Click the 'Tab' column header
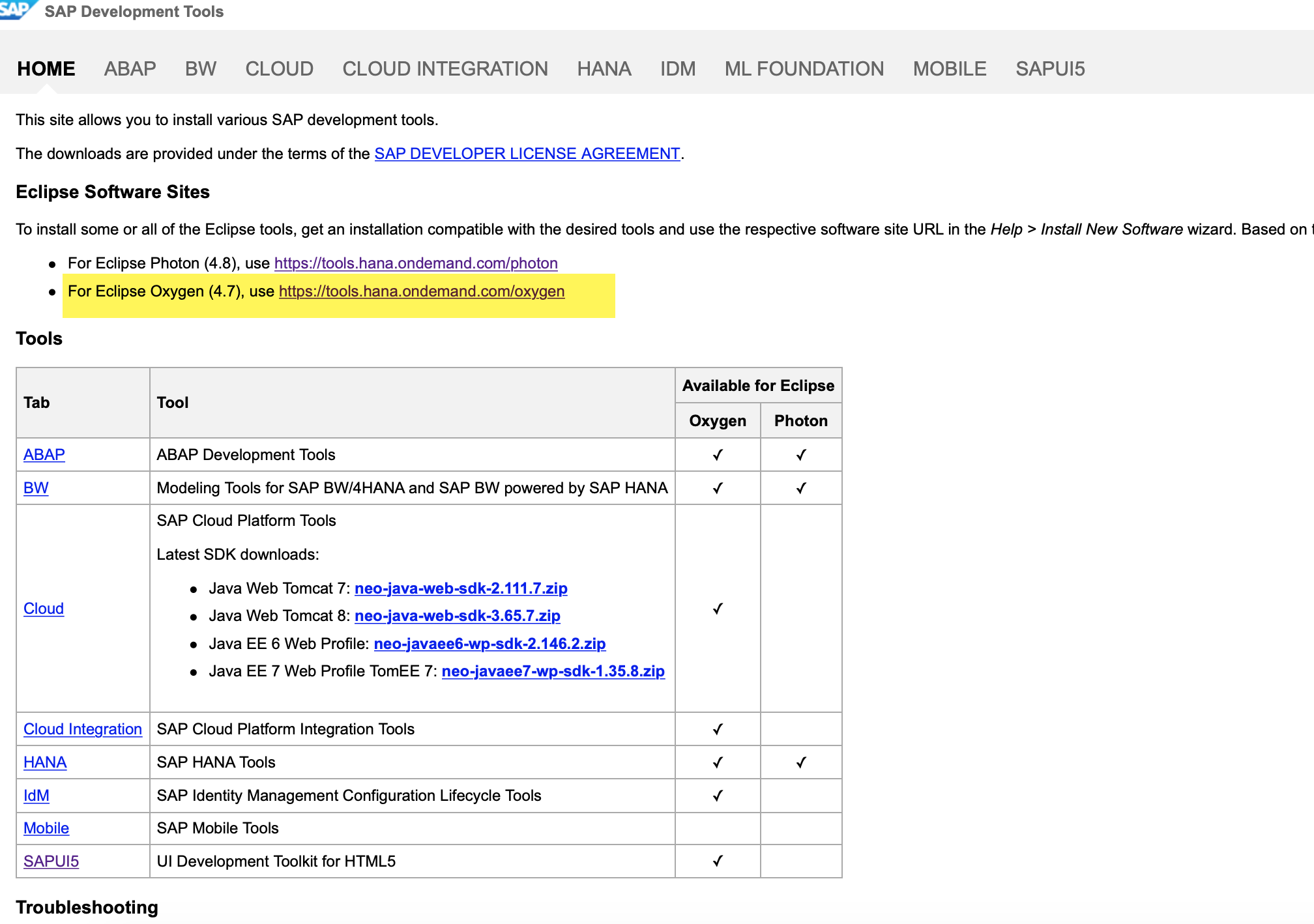Image resolution: width=1314 pixels, height=924 pixels. (83, 403)
